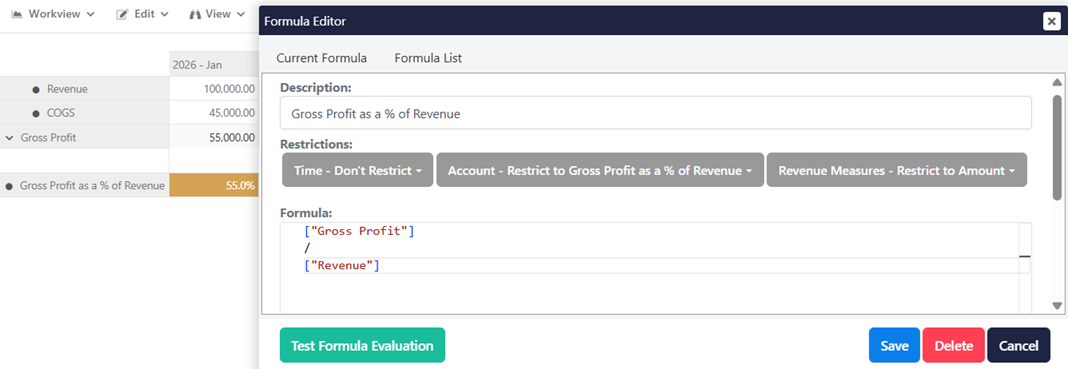Select the Revenue row label
This screenshot has height=369, width=1068.
[67, 89]
